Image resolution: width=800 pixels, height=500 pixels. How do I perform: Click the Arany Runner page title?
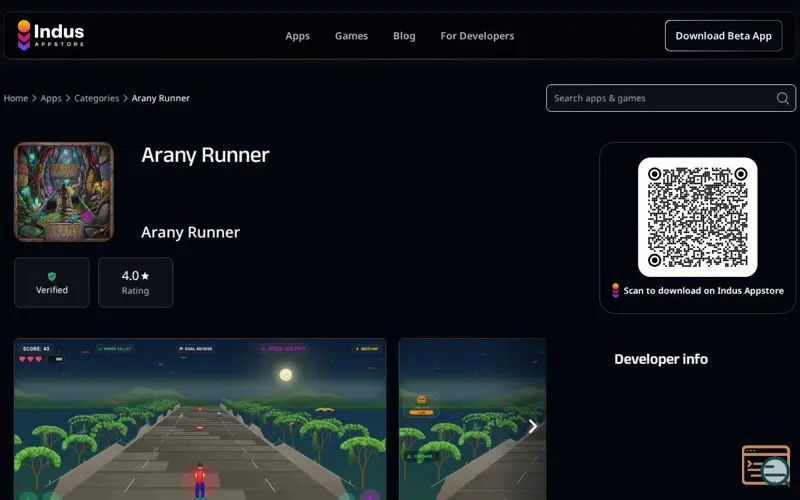pos(205,155)
